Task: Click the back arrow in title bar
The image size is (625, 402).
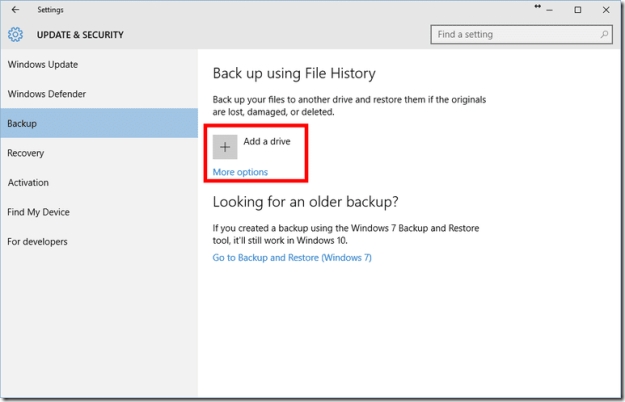Action: [15, 10]
